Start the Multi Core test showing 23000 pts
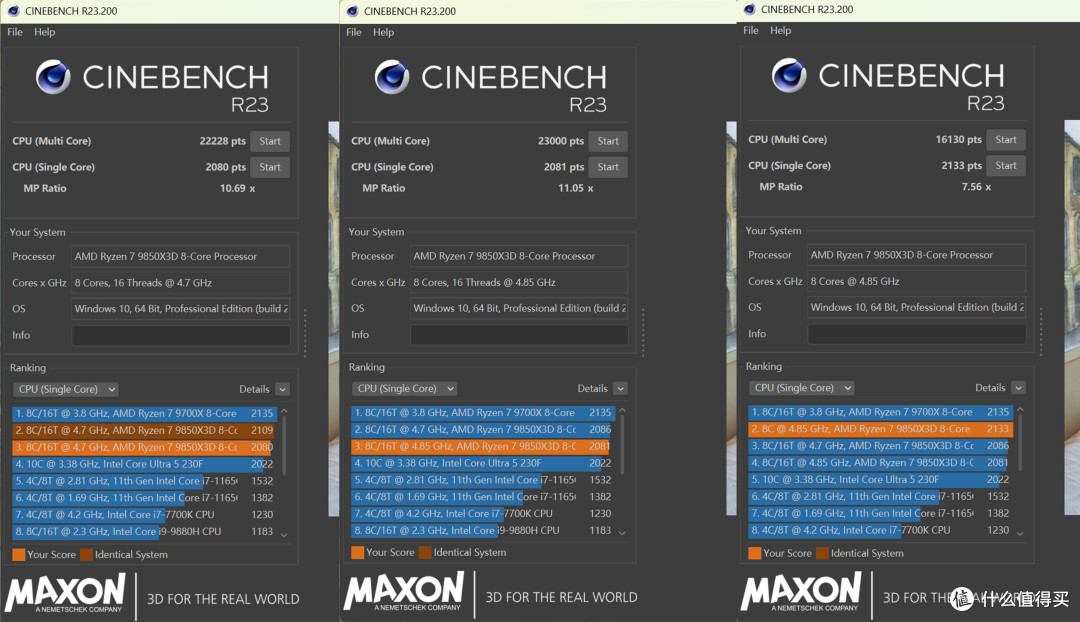 click(x=608, y=141)
